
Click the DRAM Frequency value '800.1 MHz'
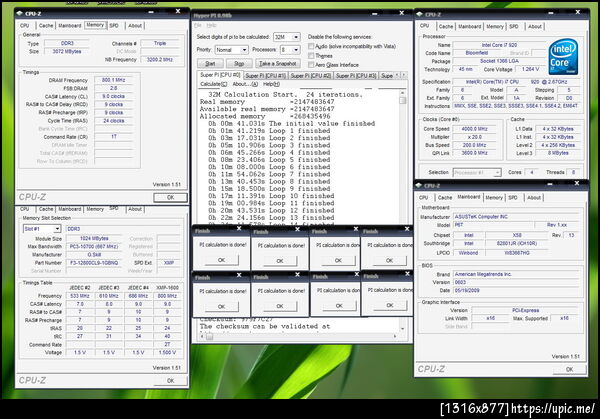click(114, 80)
